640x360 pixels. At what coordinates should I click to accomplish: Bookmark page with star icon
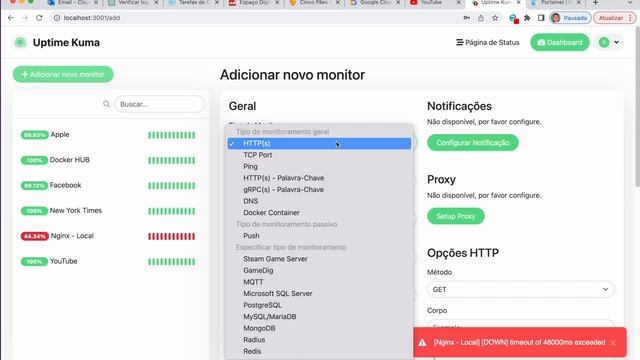(495, 18)
